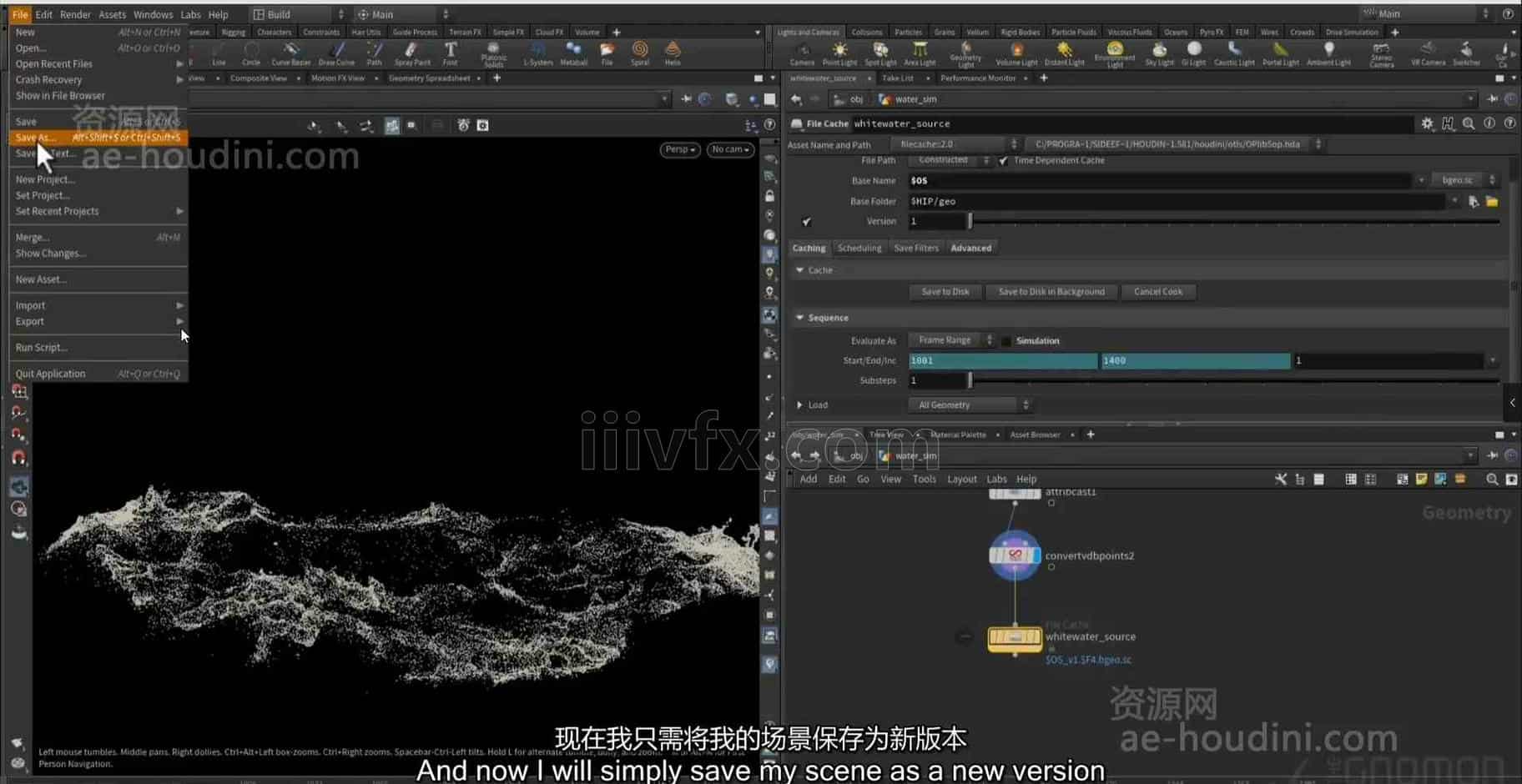Open the File Cache node help icon
The height and width of the screenshot is (784, 1522).
pyautogui.click(x=1509, y=123)
